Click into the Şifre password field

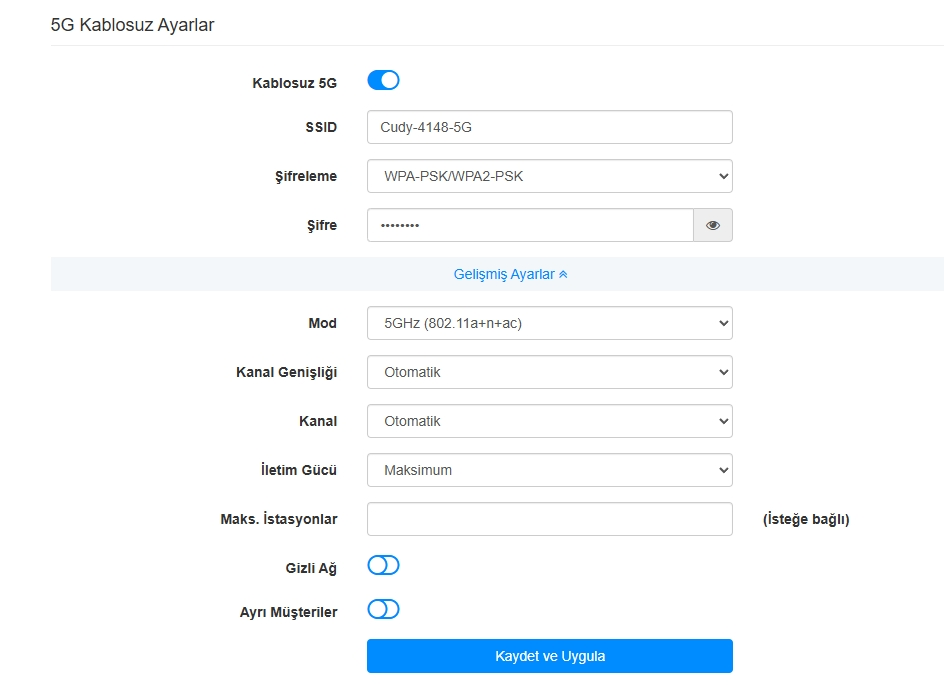click(530, 225)
